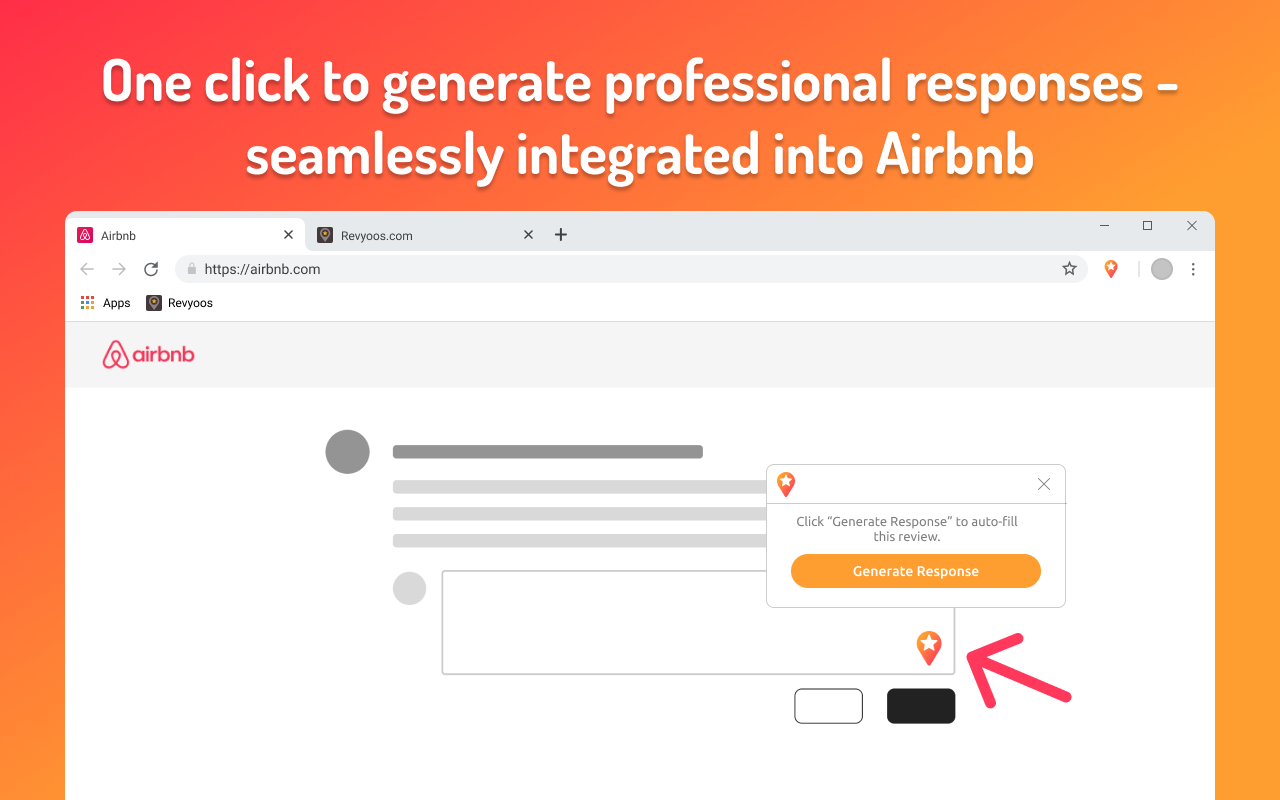The height and width of the screenshot is (800, 1280).
Task: Click inside the review reply text box
Action: (698, 622)
